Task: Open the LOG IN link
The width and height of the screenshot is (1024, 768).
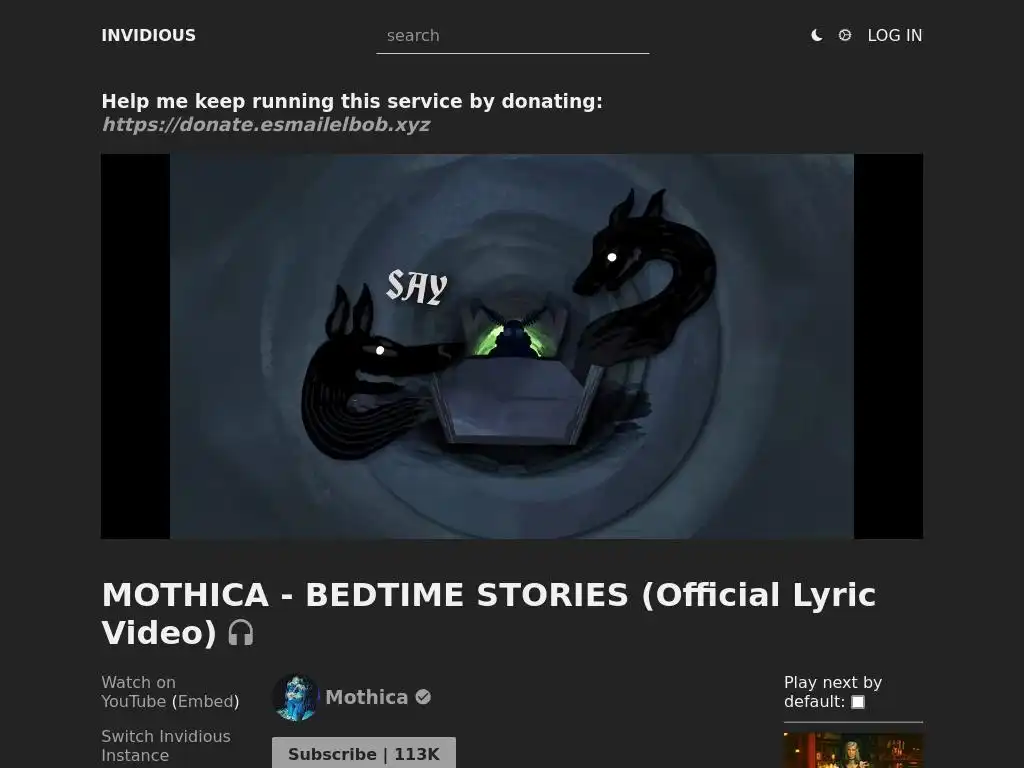Action: click(x=895, y=35)
